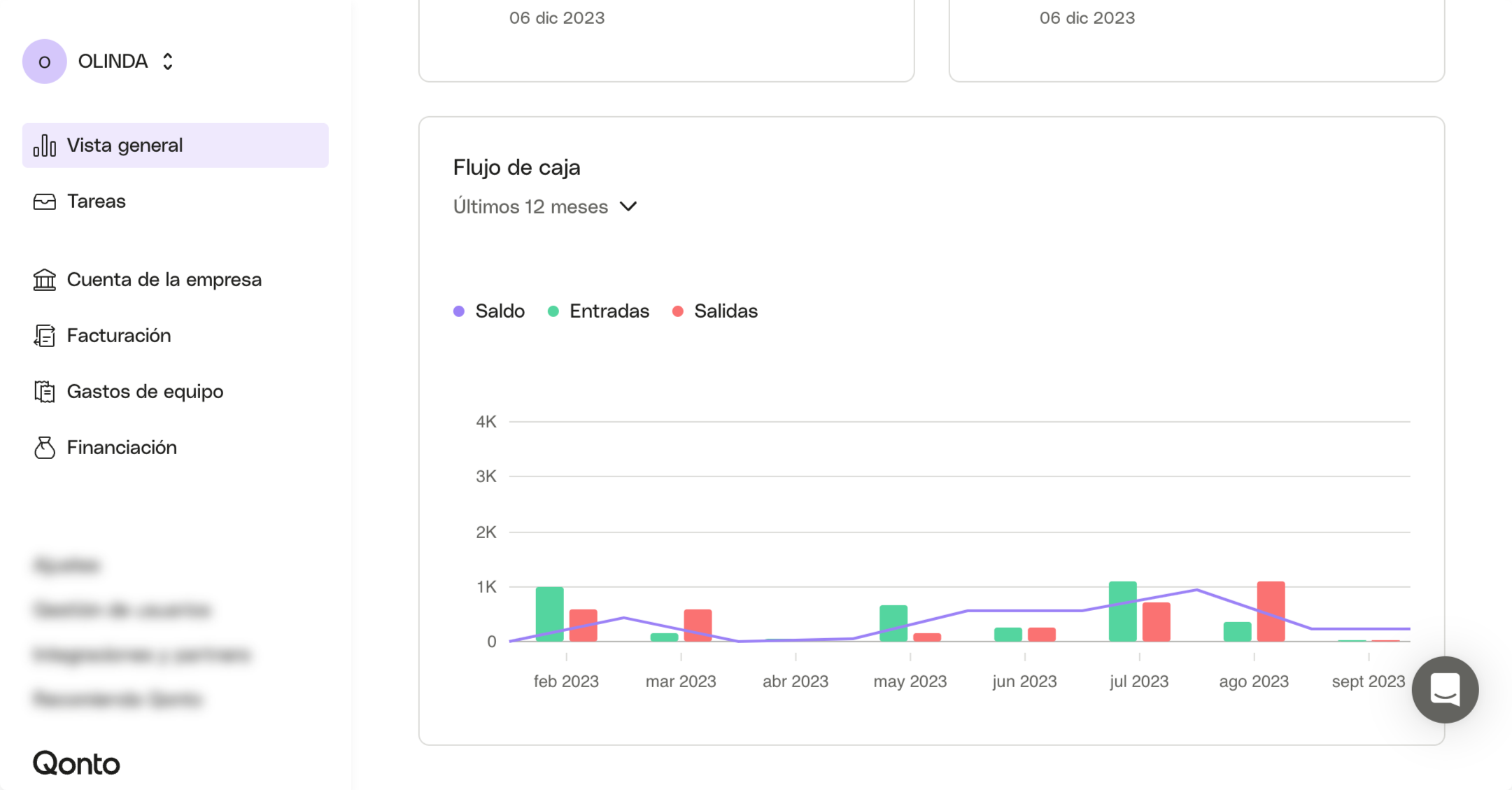This screenshot has width=1512, height=790.
Task: Go to Gastos de equipo section
Action: (x=145, y=392)
